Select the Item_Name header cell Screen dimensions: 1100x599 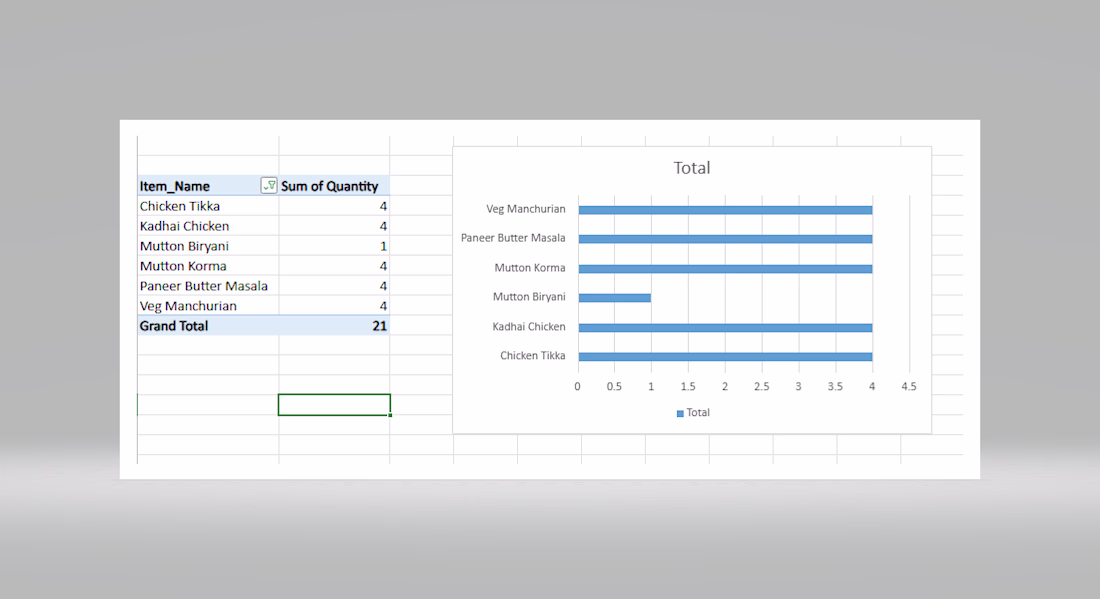(x=208, y=185)
